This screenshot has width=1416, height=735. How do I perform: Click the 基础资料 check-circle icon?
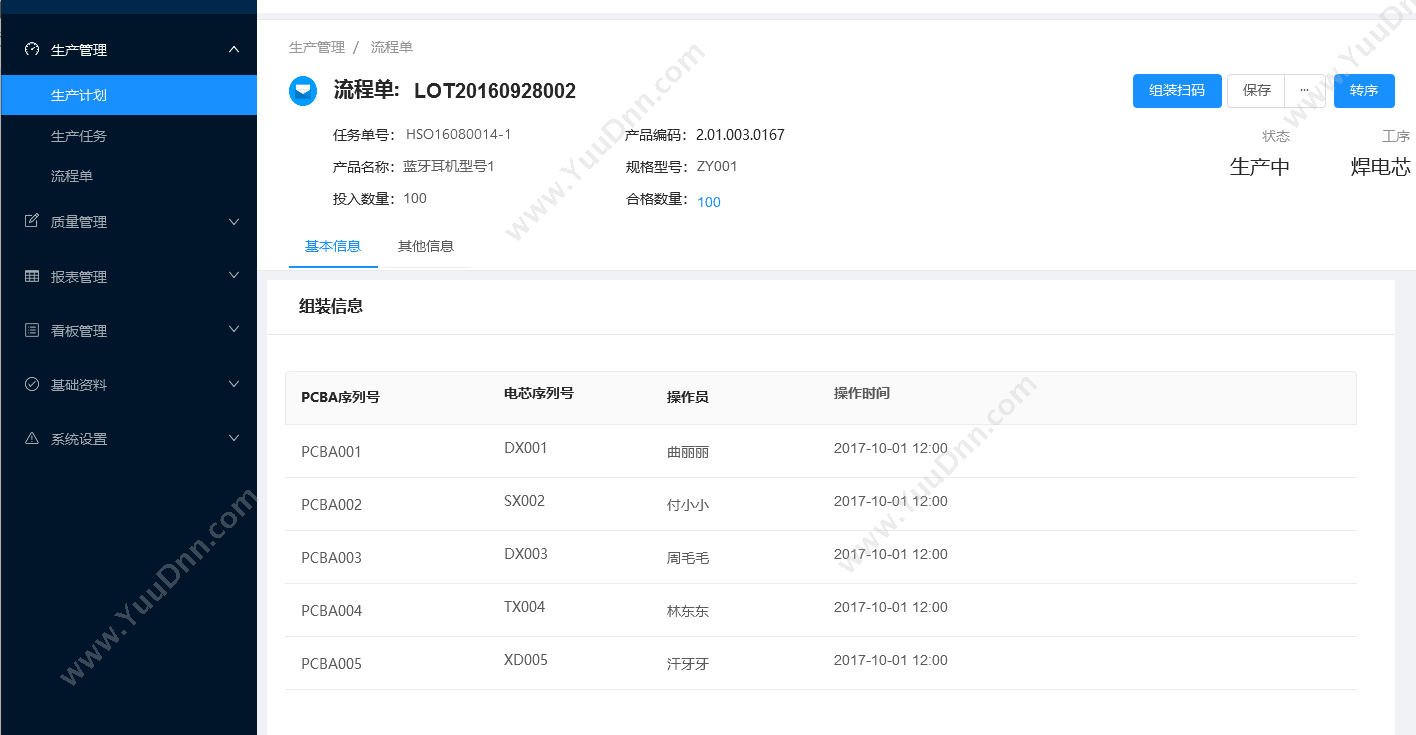(32, 384)
